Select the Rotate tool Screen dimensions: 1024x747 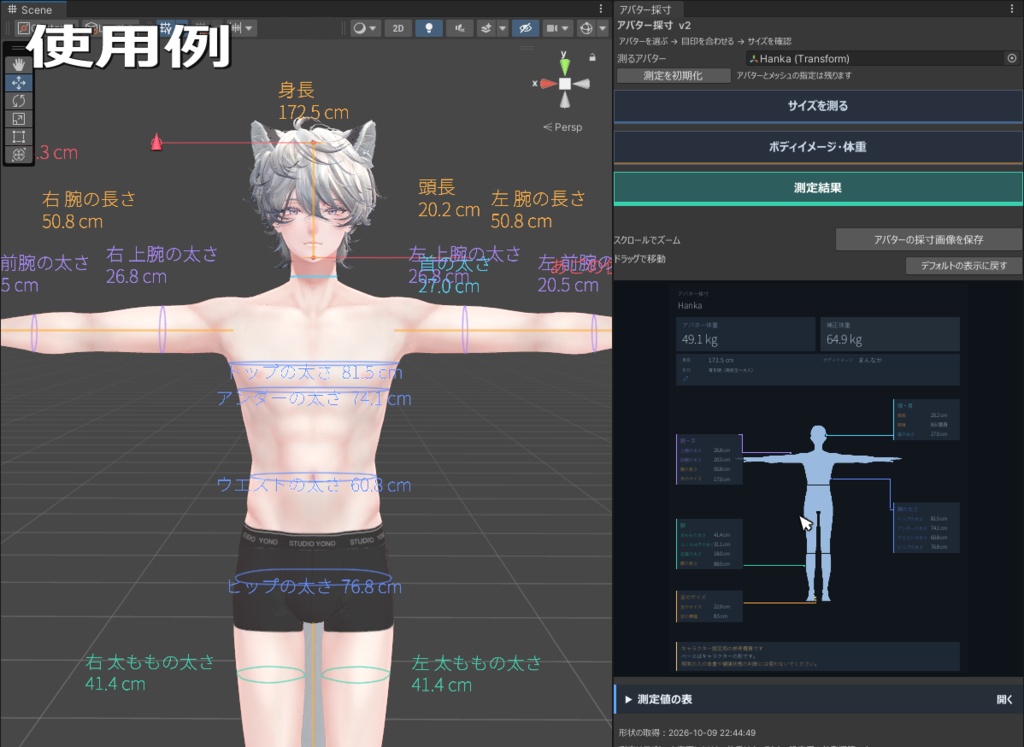[x=18, y=101]
